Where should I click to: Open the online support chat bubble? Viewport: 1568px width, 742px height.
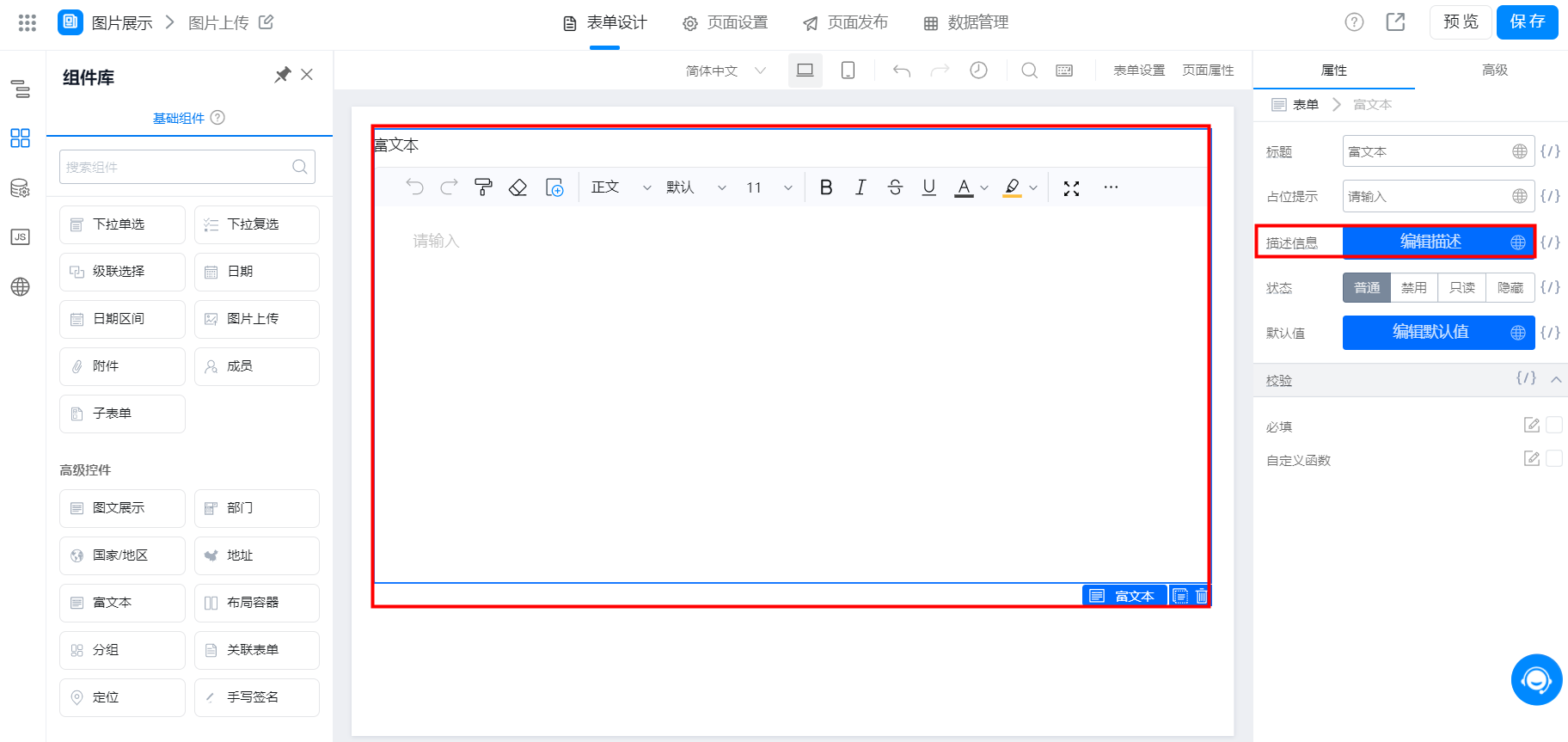point(1536,680)
